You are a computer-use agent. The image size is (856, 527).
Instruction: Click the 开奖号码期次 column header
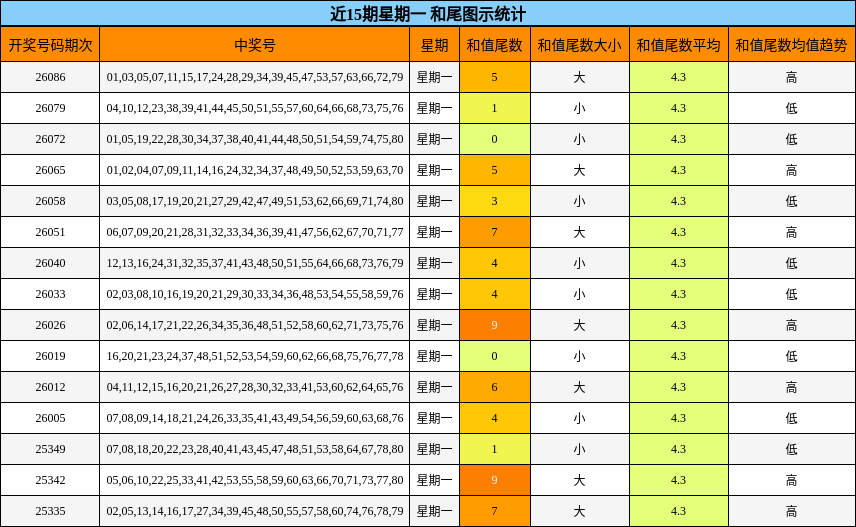click(50, 45)
